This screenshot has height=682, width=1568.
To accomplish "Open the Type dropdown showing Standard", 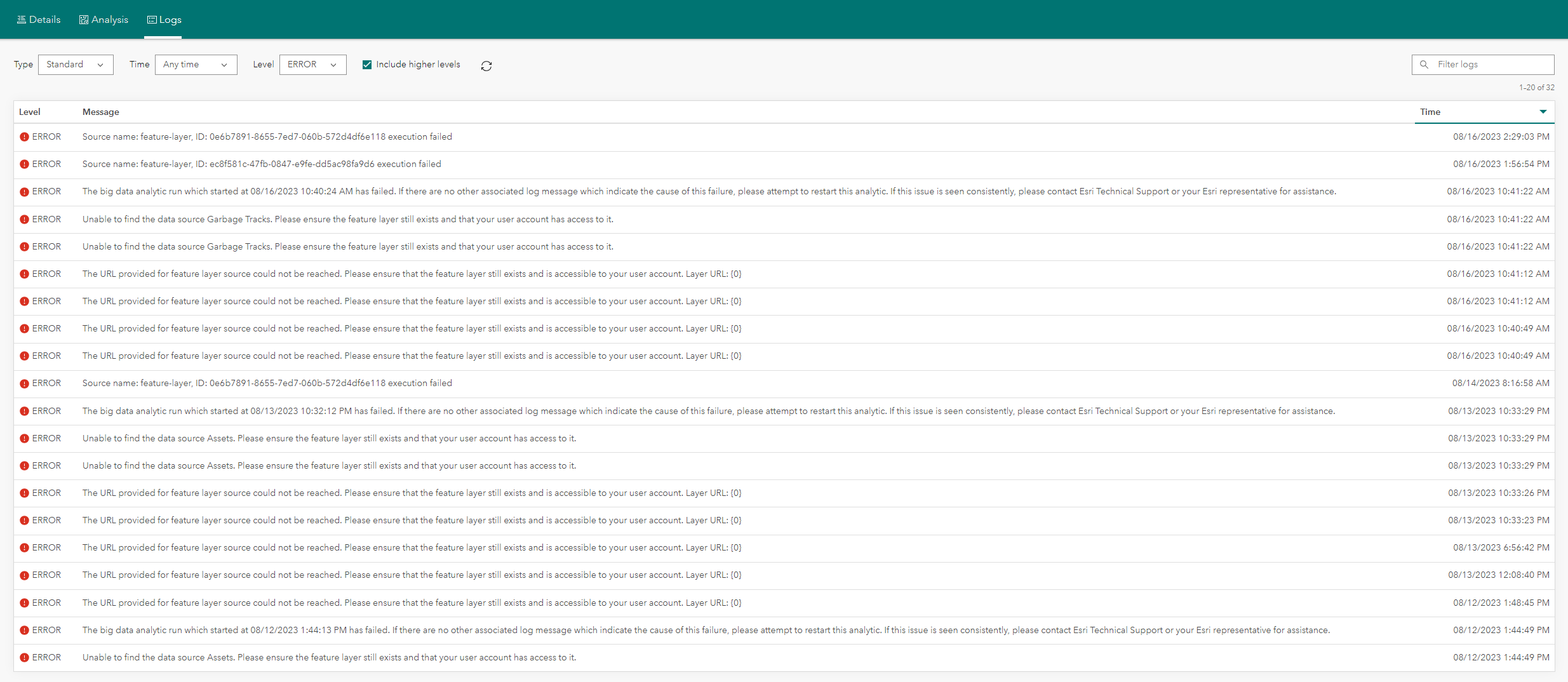I will [x=75, y=64].
